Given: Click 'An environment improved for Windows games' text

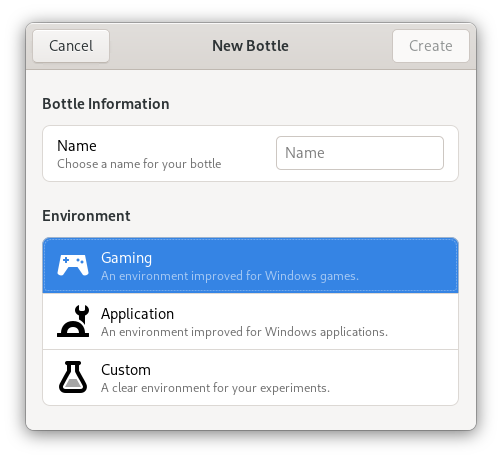Looking at the screenshot, I should pyautogui.click(x=230, y=276).
